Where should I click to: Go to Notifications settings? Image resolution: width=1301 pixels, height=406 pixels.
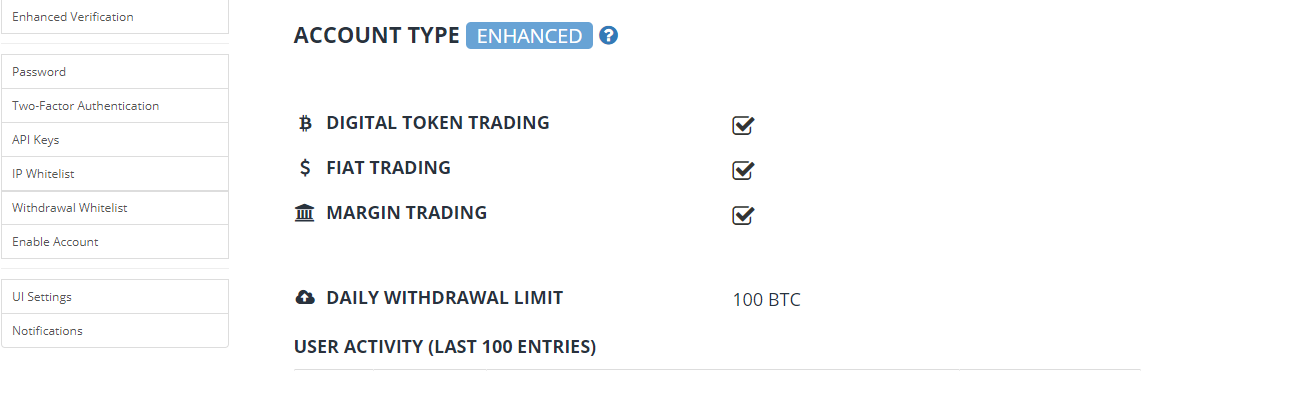pos(47,331)
